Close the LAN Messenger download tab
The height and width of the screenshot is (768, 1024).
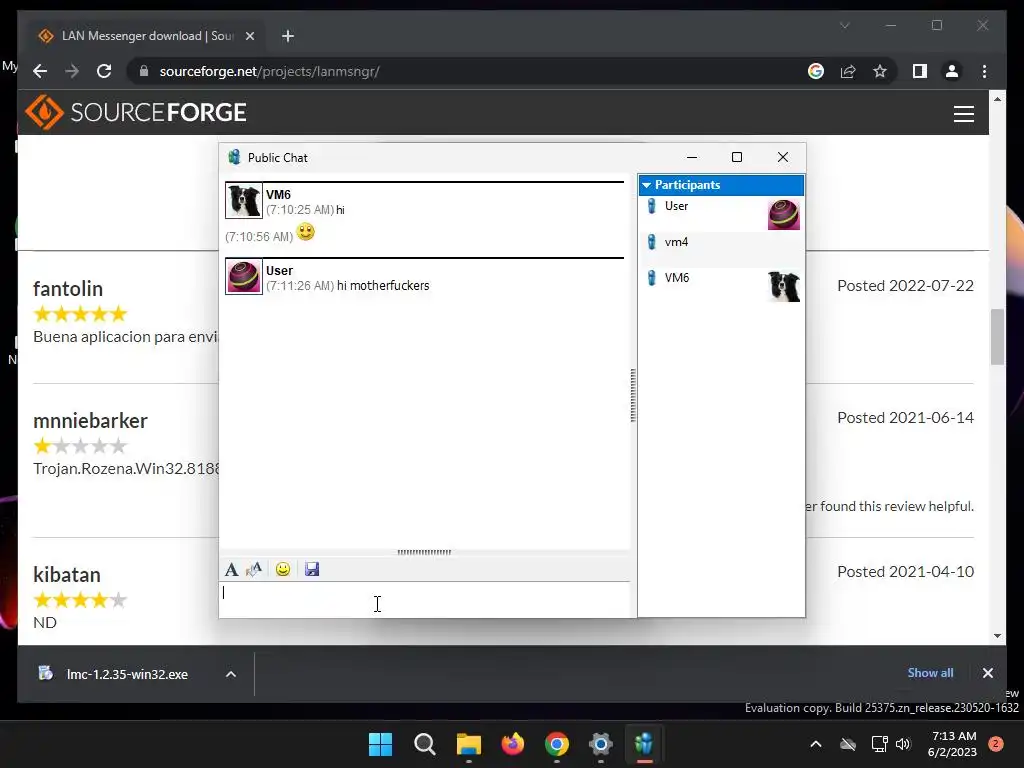pyautogui.click(x=249, y=36)
